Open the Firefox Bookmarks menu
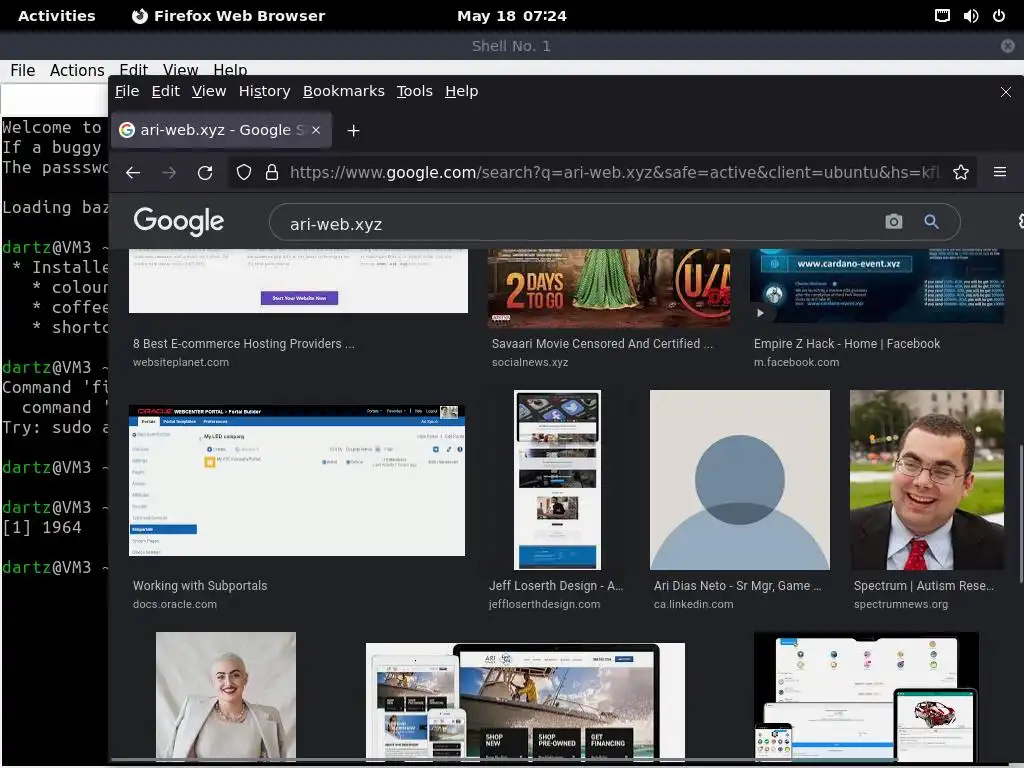This screenshot has height=768, width=1024. click(344, 91)
